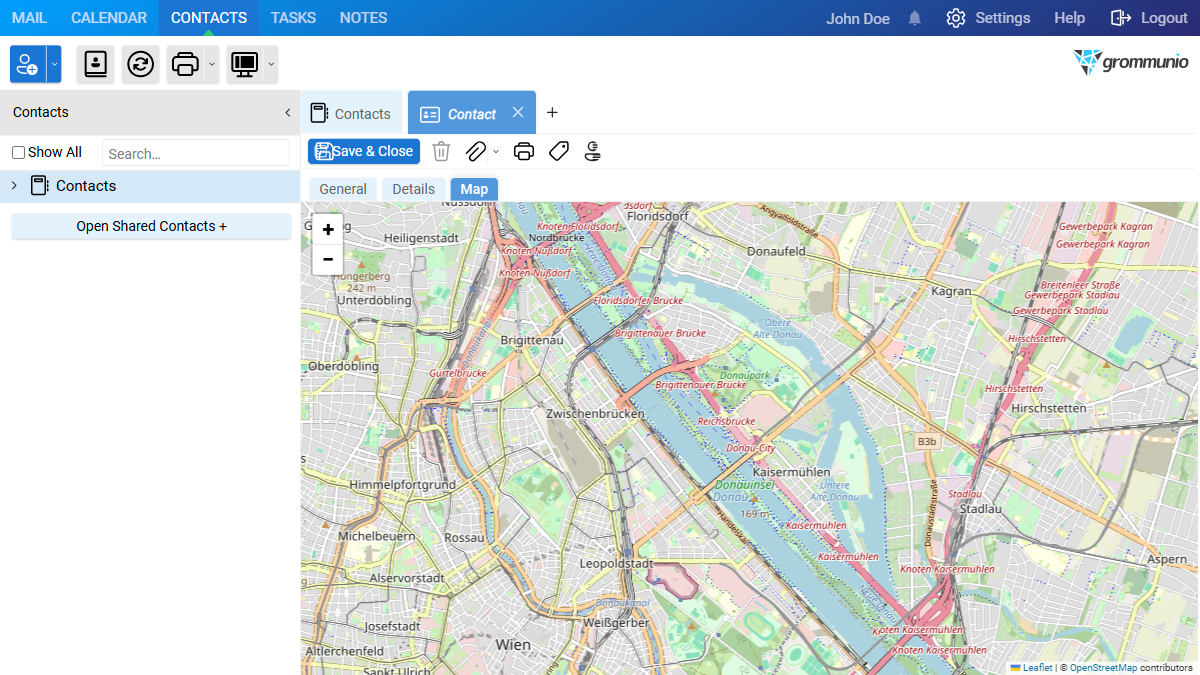
Task: Collapse the Contacts side panel
Action: 288,112
